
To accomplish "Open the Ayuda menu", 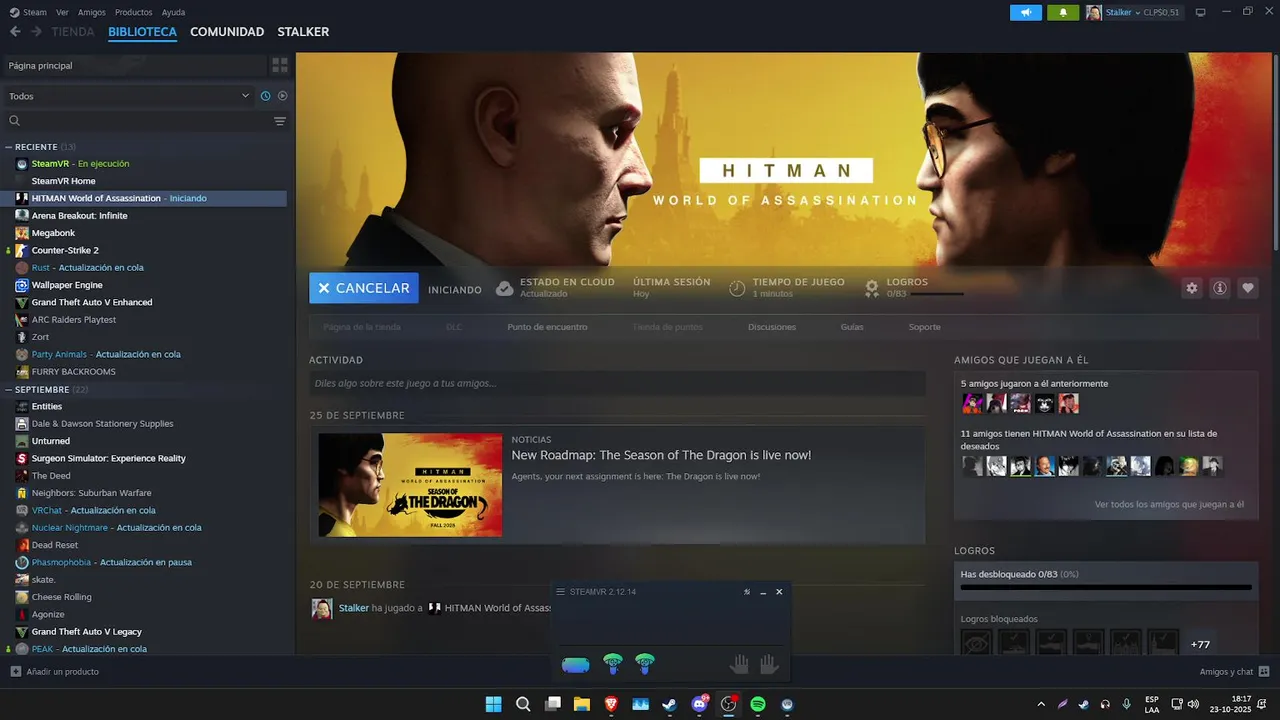I will pos(173,12).
